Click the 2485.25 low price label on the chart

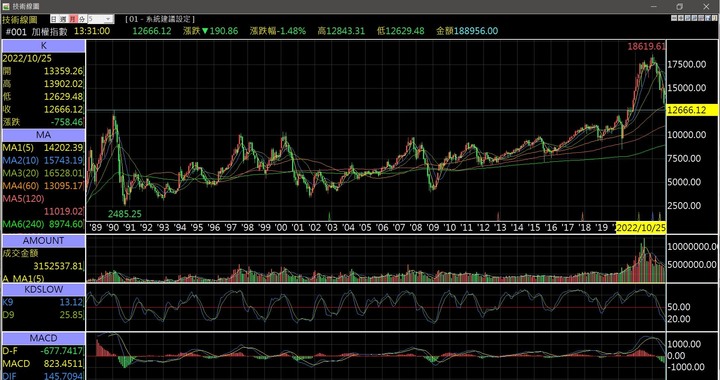pos(125,214)
